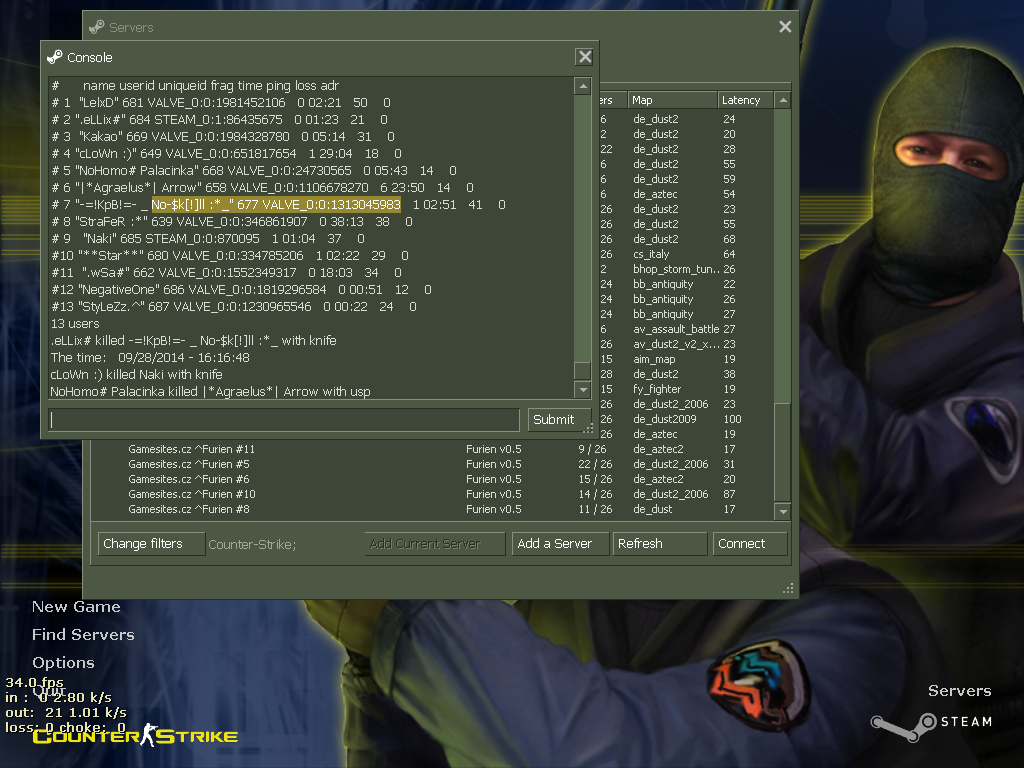Click the Servers window corner grip
Image resolution: width=1024 pixels, height=768 pixels.
[788, 588]
